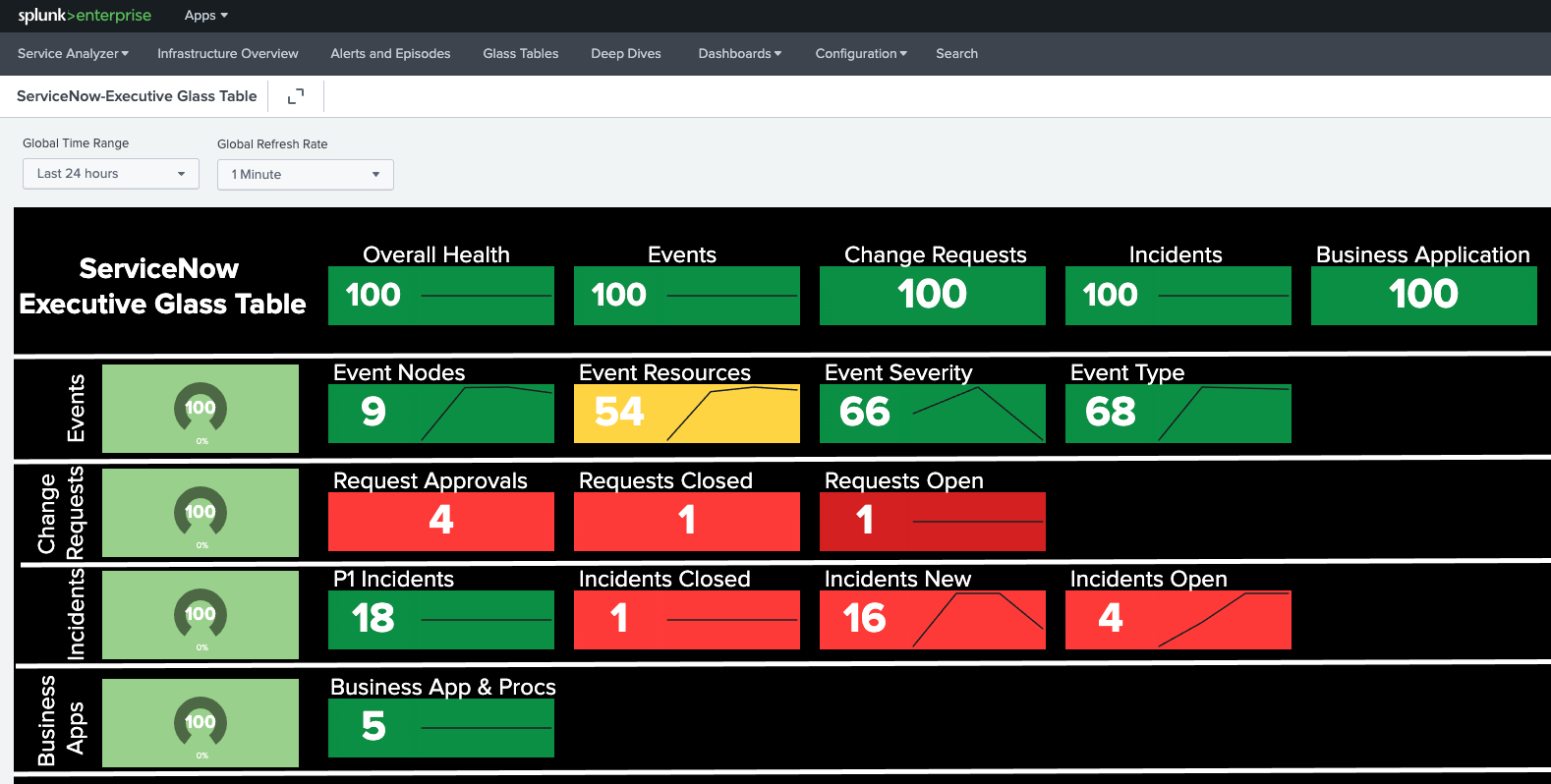Navigate to Deep Dives

tap(626, 54)
